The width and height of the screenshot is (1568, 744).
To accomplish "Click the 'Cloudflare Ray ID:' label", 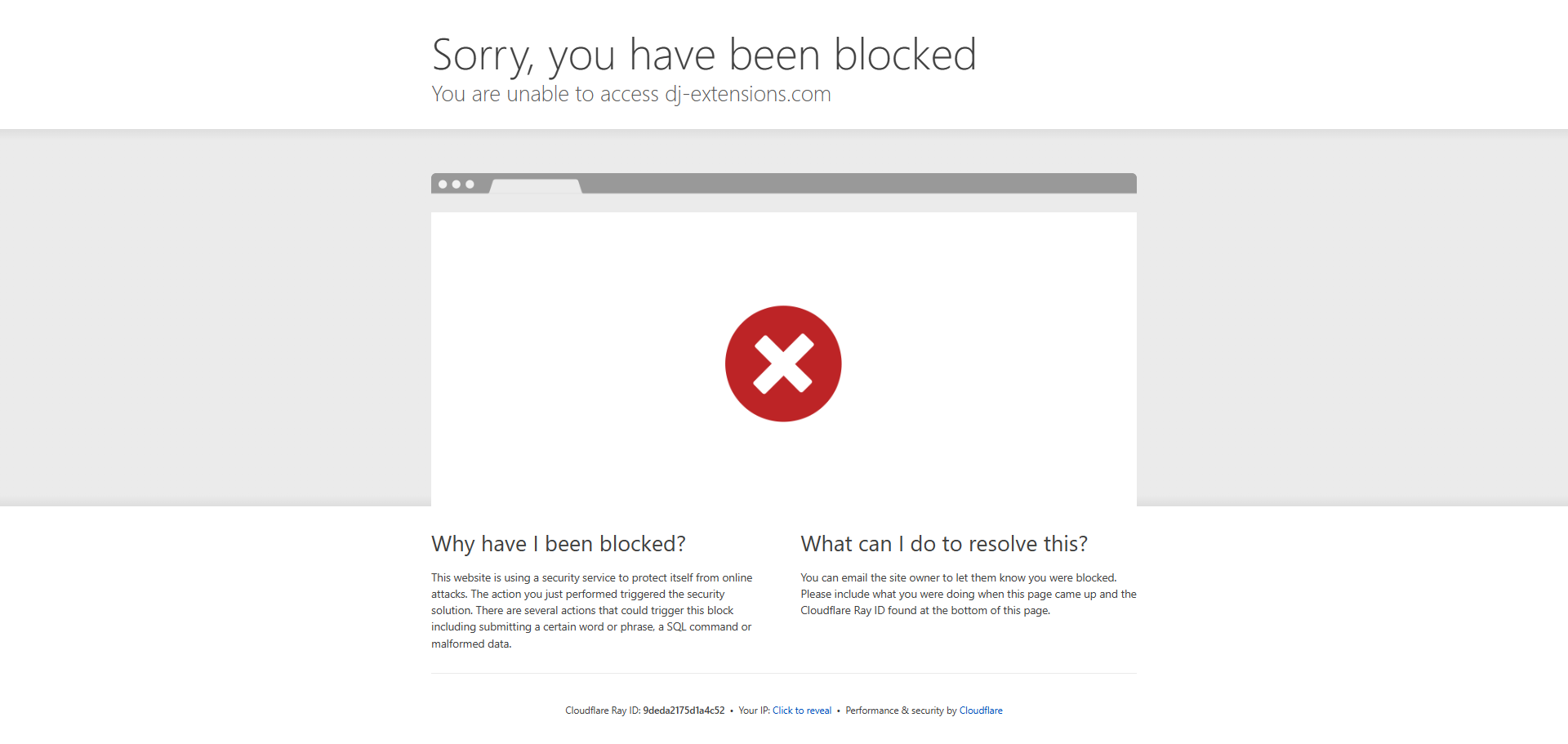I will coord(603,711).
